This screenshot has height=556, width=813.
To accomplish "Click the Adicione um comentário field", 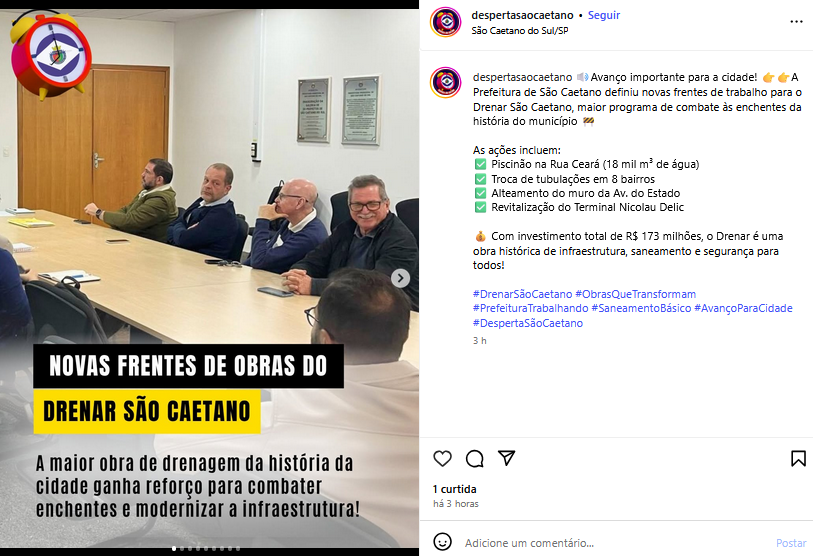I will [x=614, y=543].
